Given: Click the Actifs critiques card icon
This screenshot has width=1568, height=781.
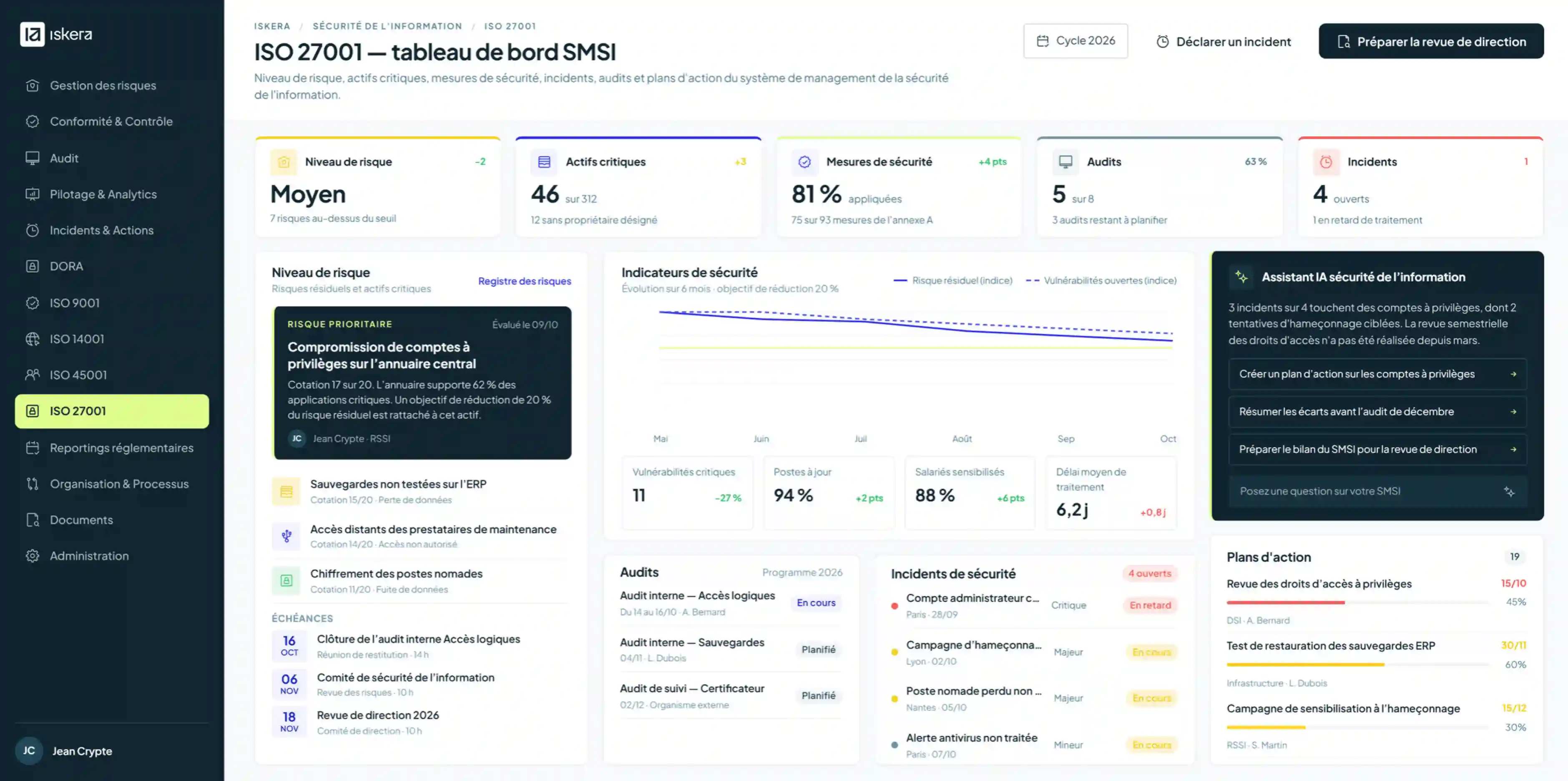Looking at the screenshot, I should pyautogui.click(x=544, y=162).
